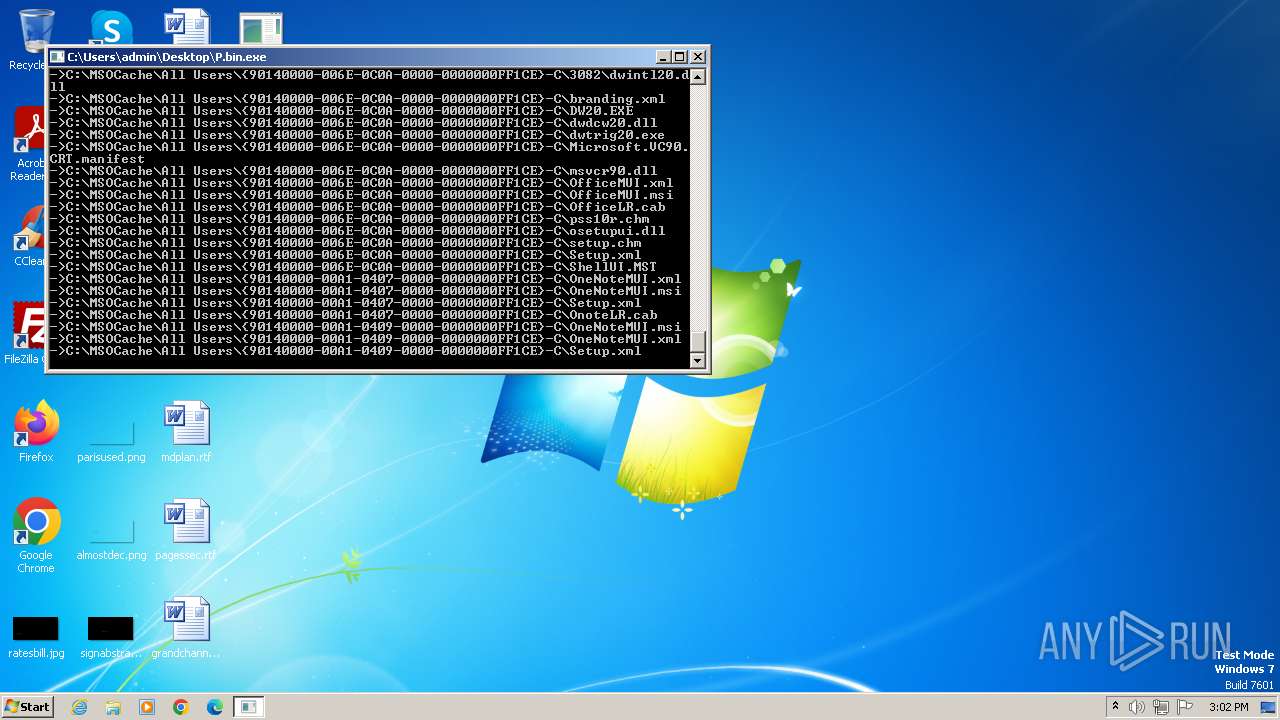
Task: Click console scrollbar down arrow
Action: [x=698, y=361]
